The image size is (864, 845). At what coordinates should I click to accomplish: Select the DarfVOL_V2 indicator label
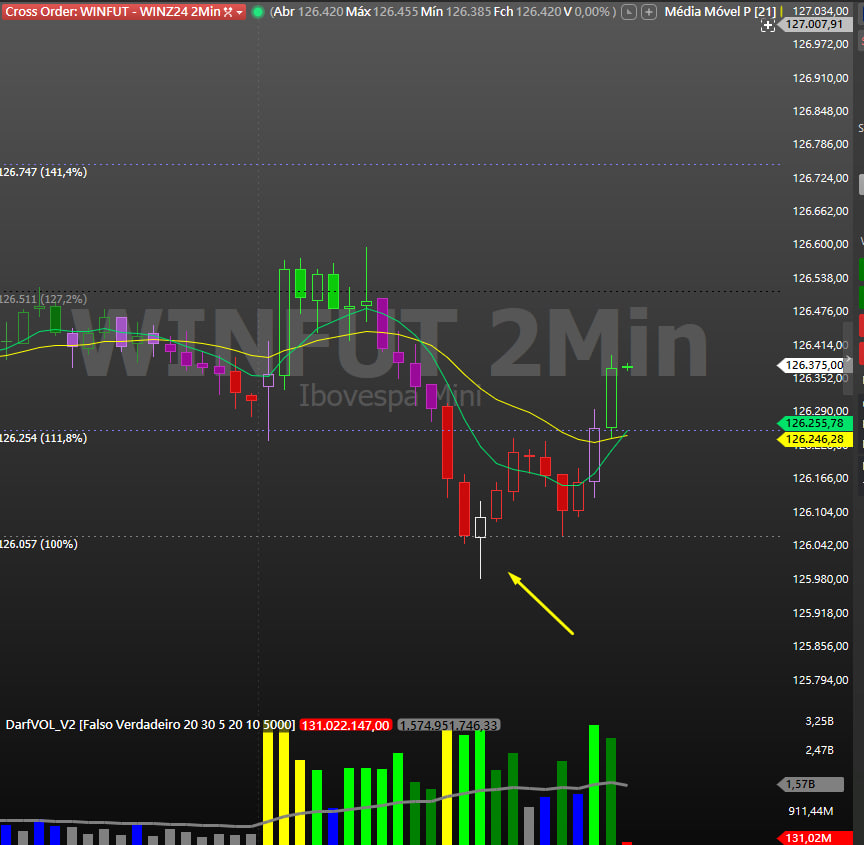click(150, 724)
